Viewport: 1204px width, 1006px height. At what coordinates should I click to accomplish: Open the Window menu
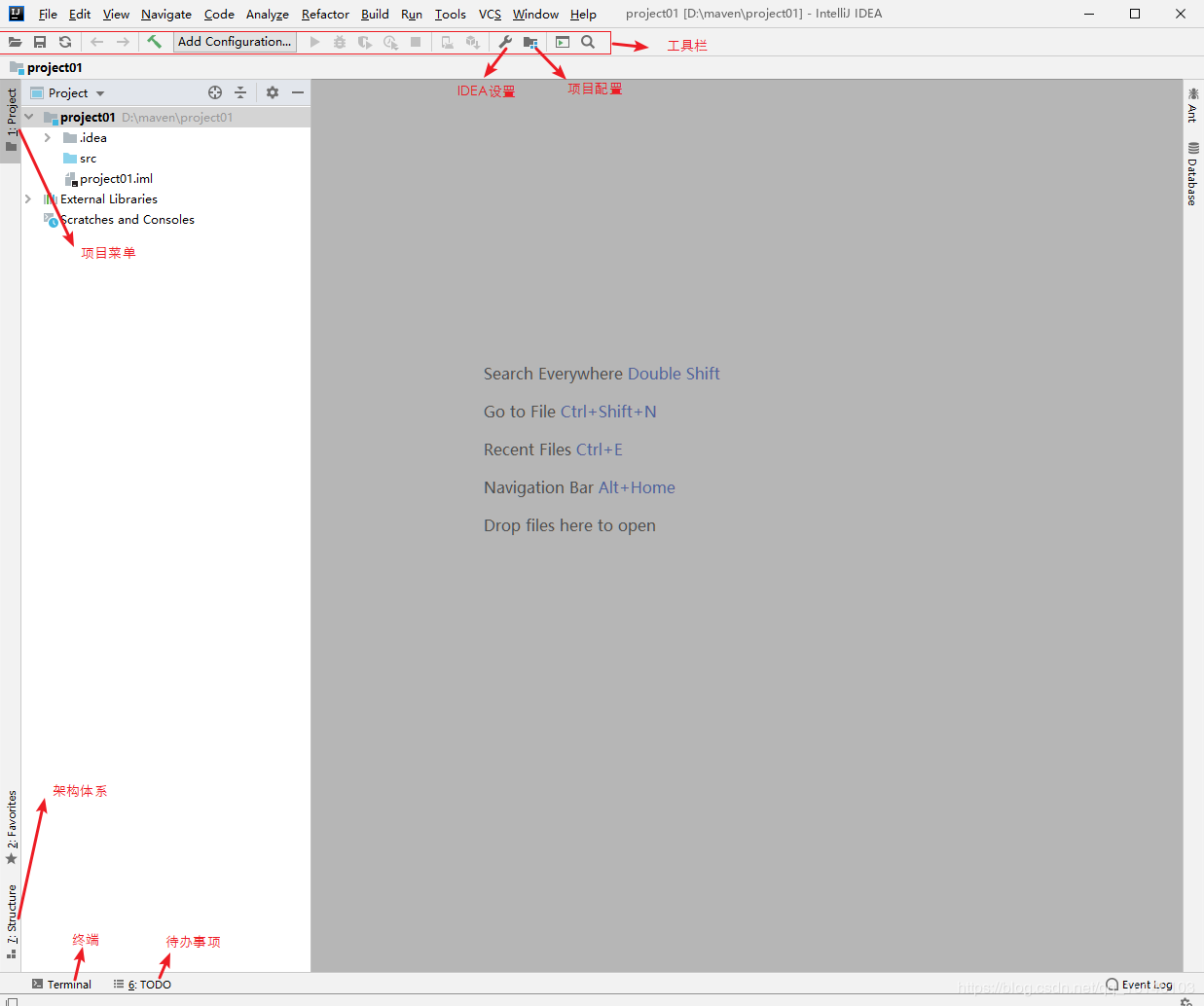[x=535, y=15]
